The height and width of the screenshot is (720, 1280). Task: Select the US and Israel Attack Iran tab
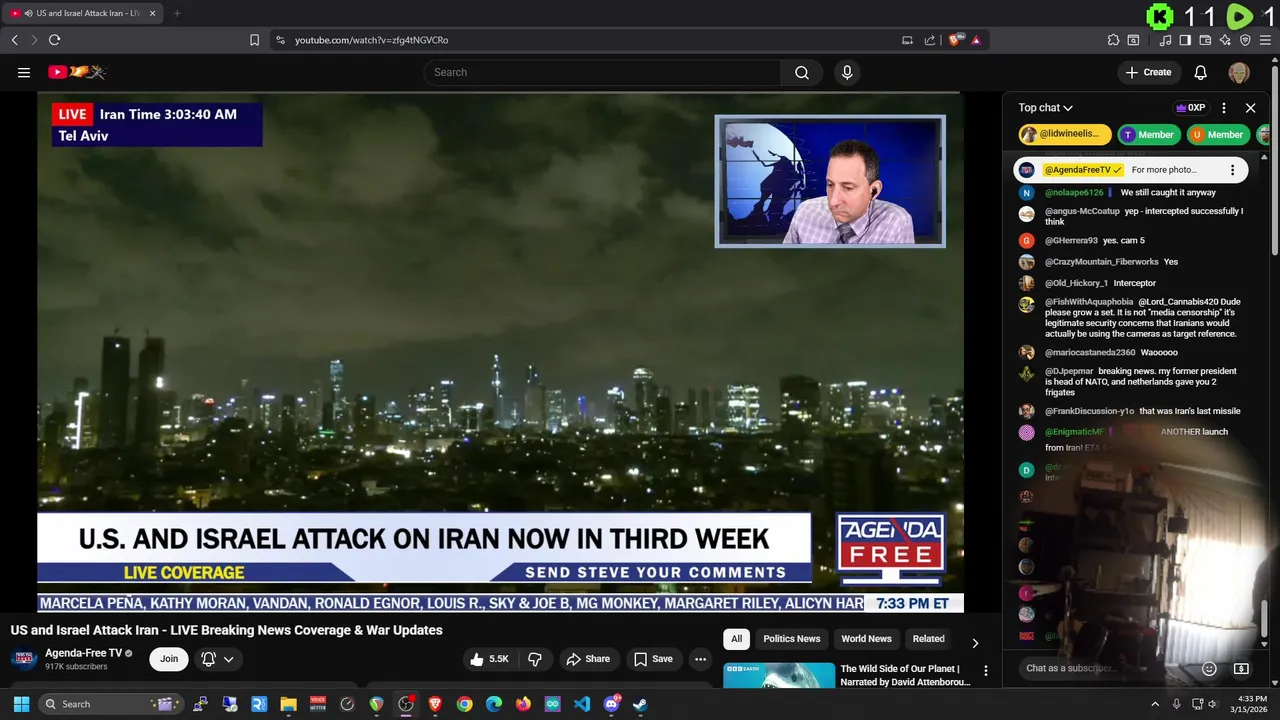pos(82,13)
